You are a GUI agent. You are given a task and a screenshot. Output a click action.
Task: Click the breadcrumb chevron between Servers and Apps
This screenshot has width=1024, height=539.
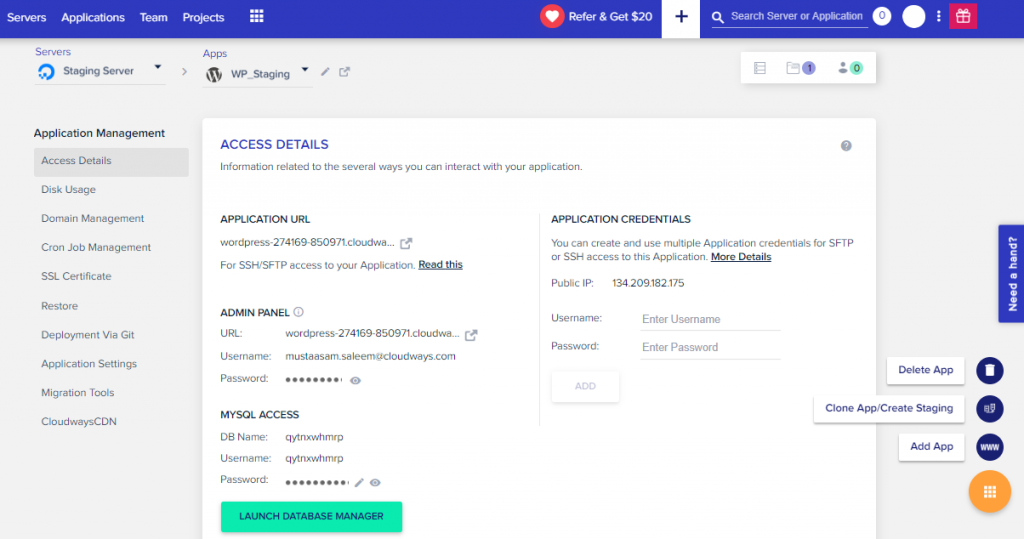pos(184,72)
